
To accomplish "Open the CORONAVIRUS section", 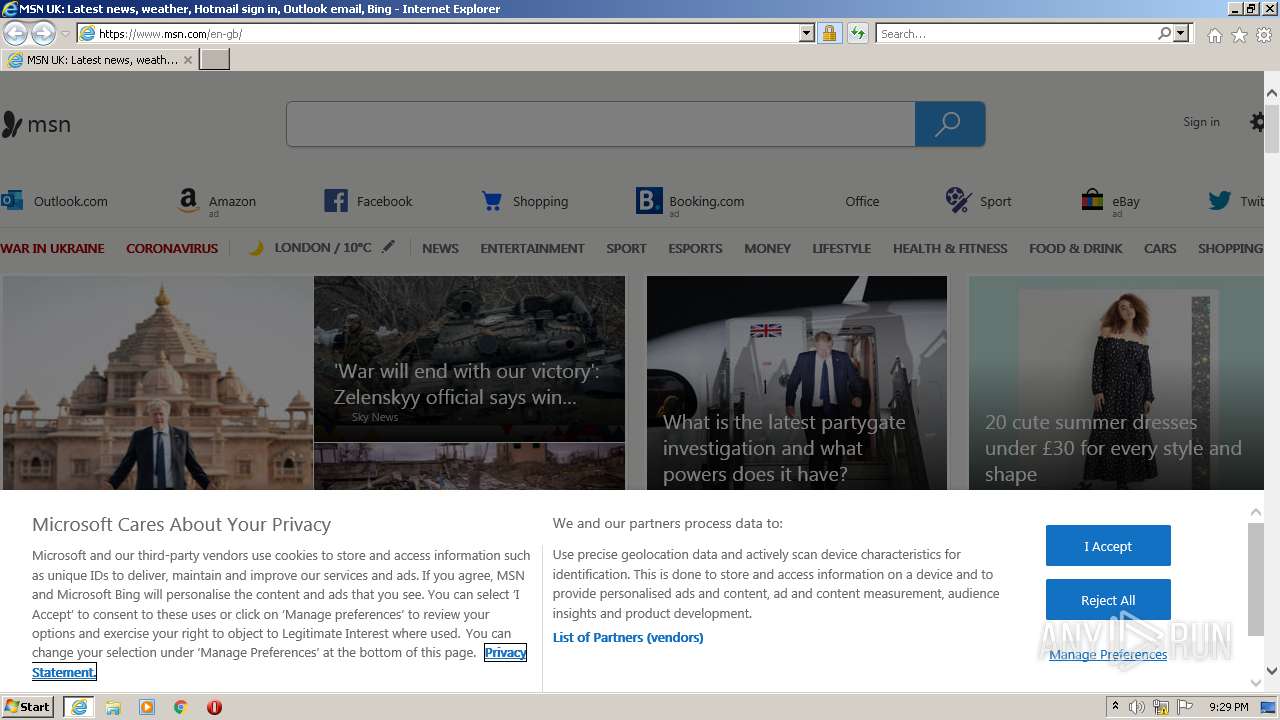I will click(172, 248).
